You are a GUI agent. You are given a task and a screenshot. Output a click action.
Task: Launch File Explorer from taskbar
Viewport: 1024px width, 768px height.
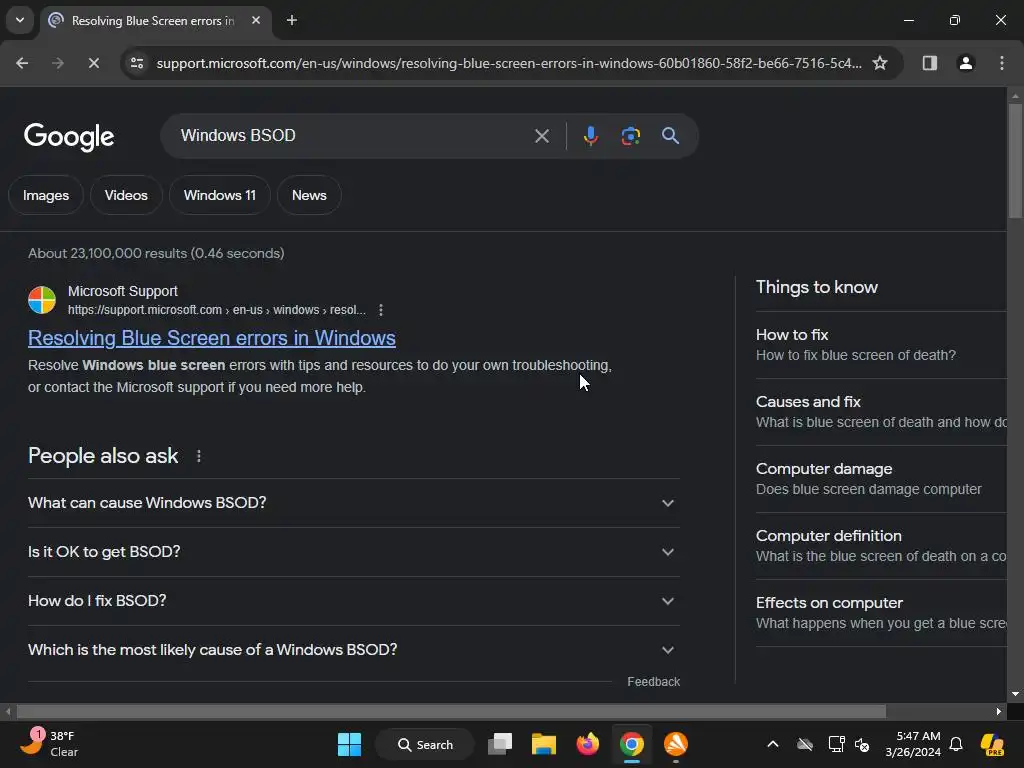click(543, 744)
